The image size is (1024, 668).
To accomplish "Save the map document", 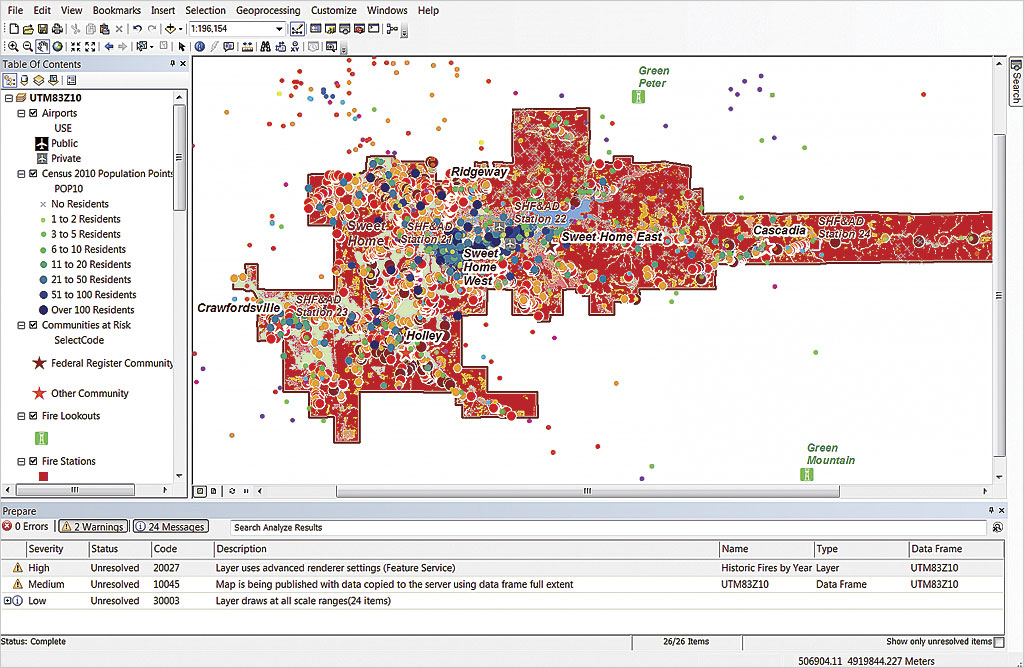I will pyautogui.click(x=42, y=29).
